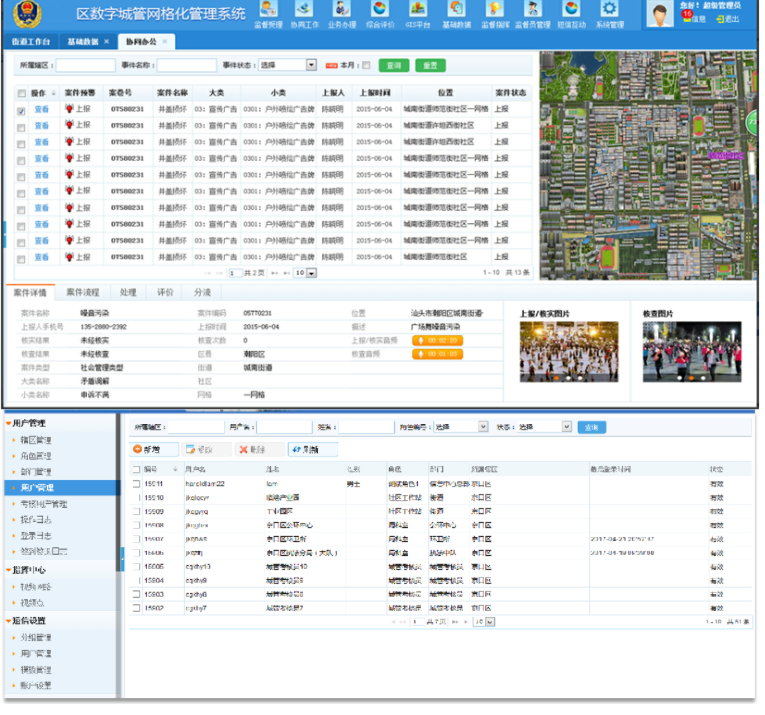
Task: Collapse the 用户管理 sidebar group
Action: tap(8, 423)
